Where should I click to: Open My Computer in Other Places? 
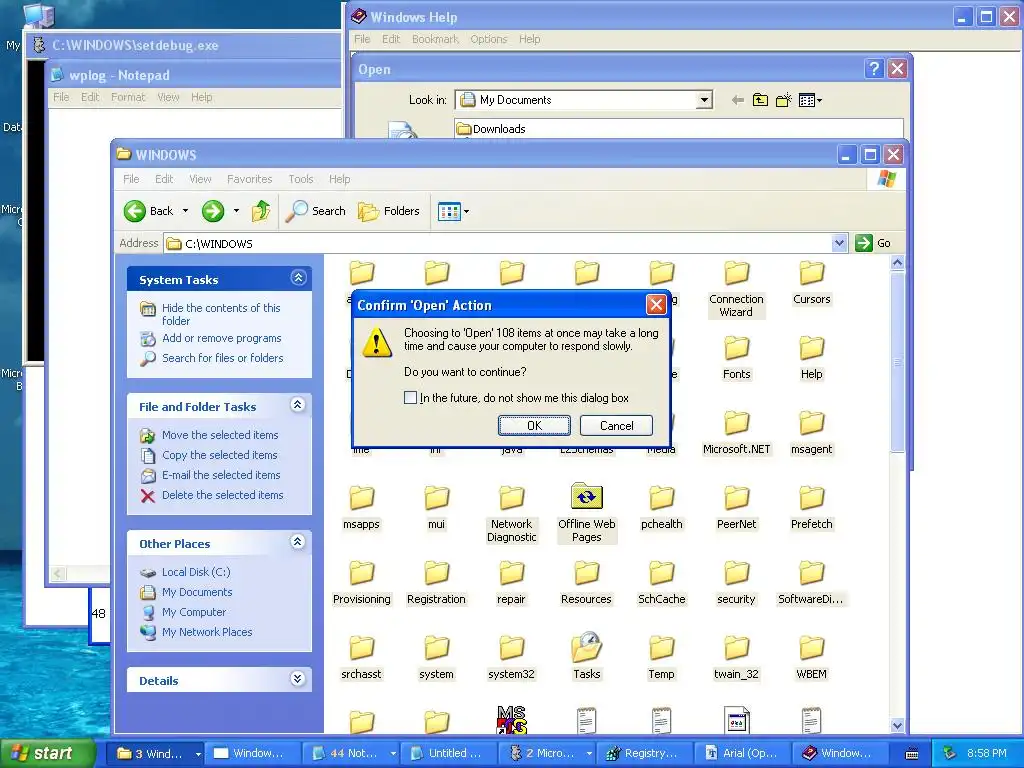tap(194, 613)
